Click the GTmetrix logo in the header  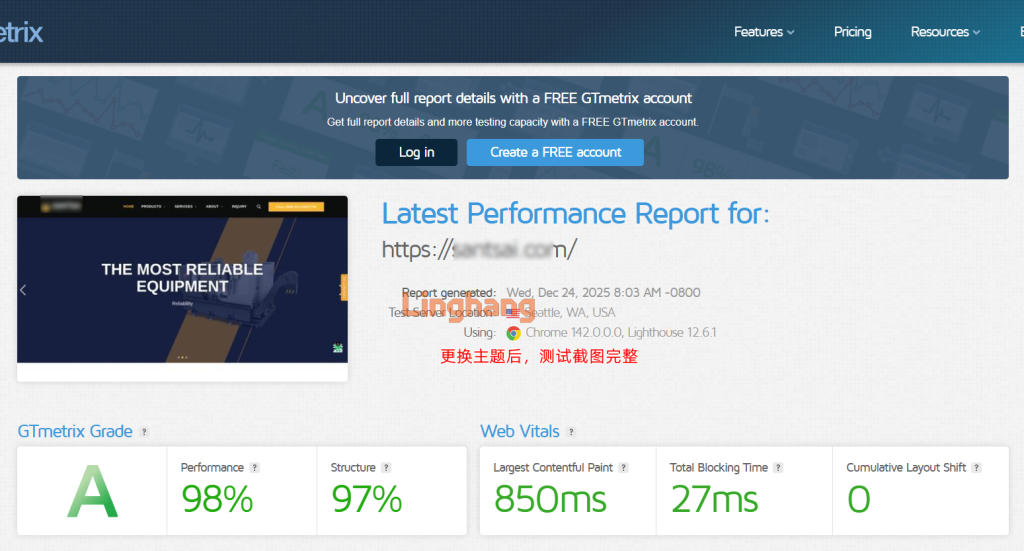(20, 32)
